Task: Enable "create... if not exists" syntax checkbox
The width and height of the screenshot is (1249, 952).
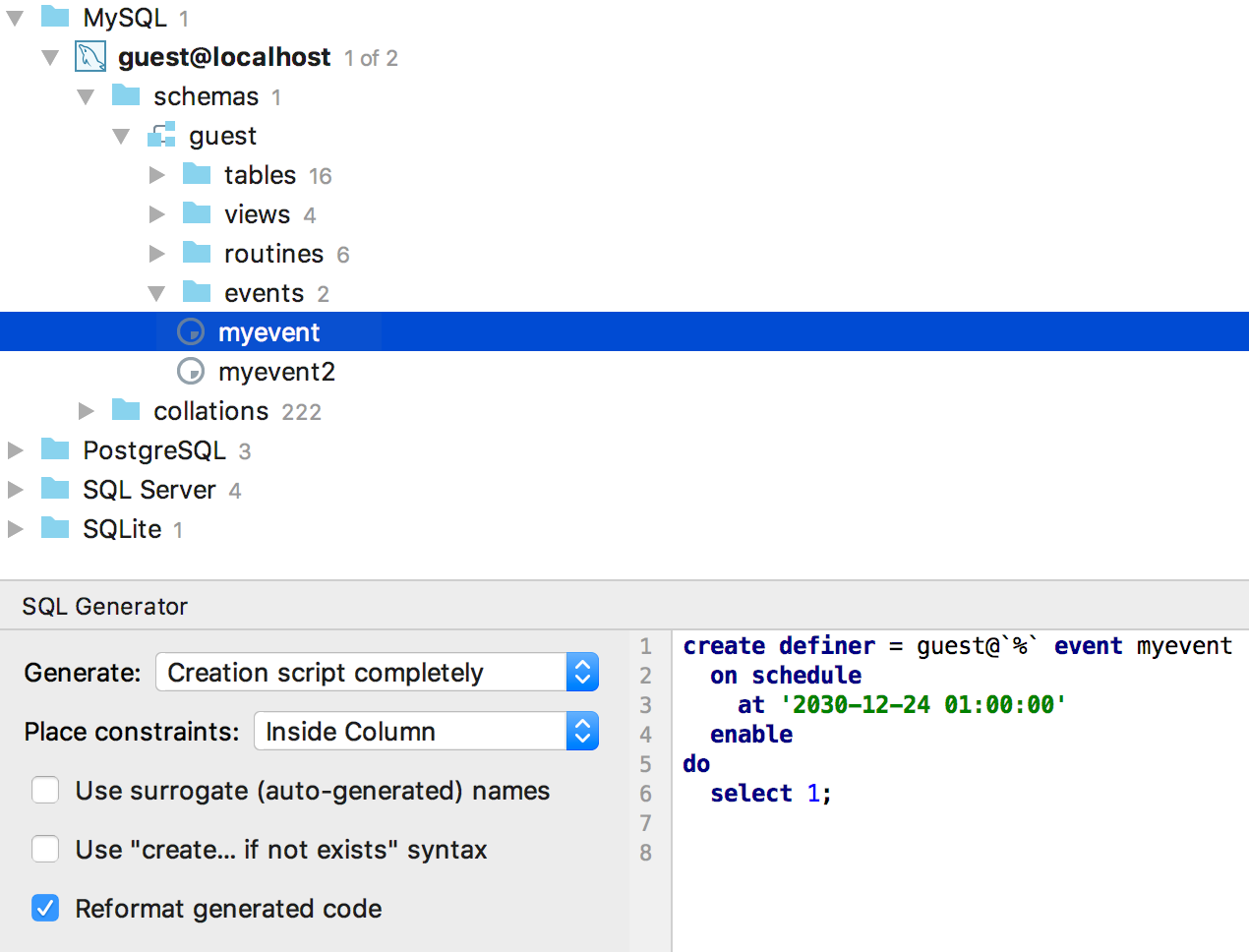Action: 45,850
